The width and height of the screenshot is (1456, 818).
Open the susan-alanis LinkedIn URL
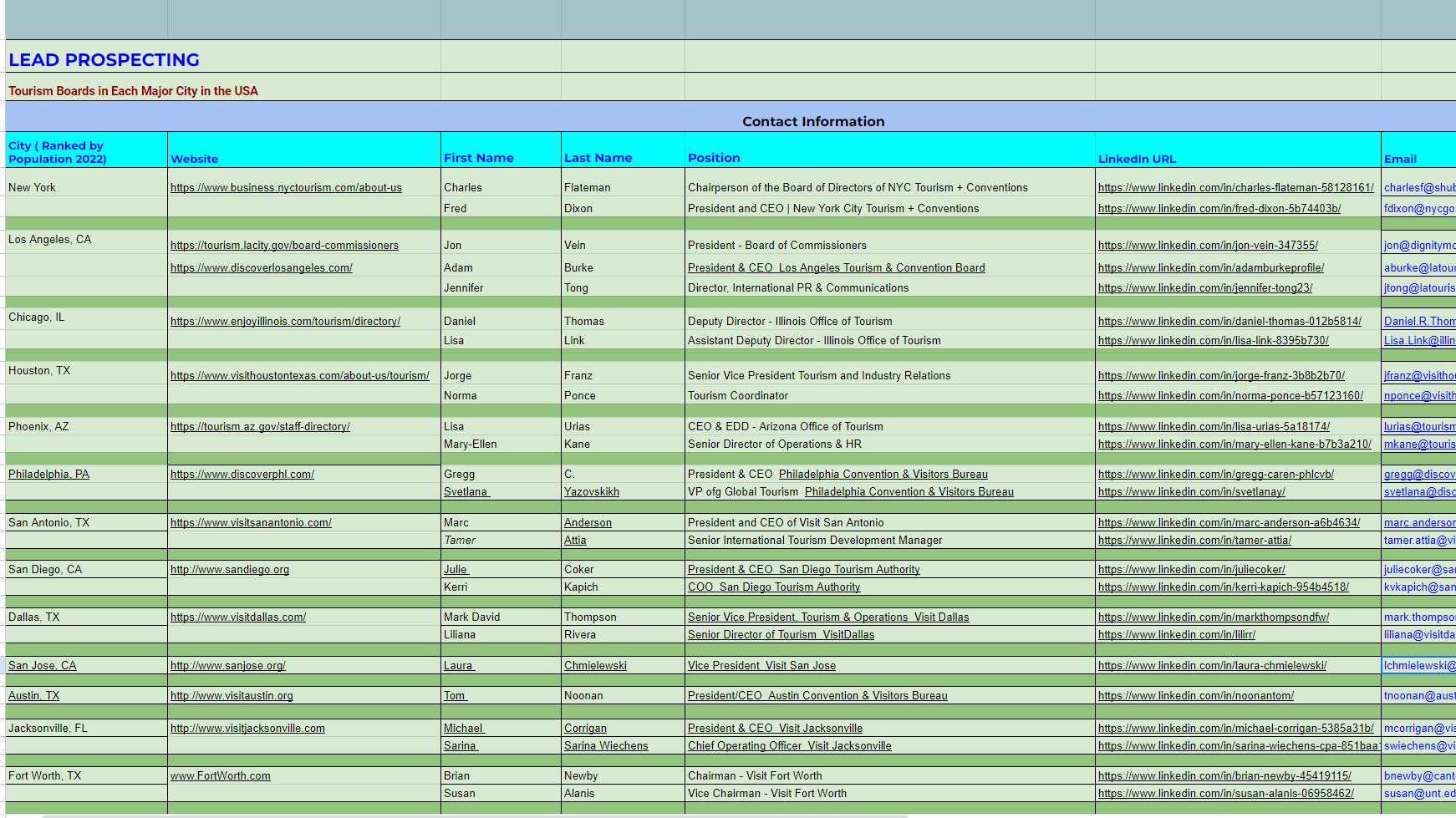click(1226, 794)
